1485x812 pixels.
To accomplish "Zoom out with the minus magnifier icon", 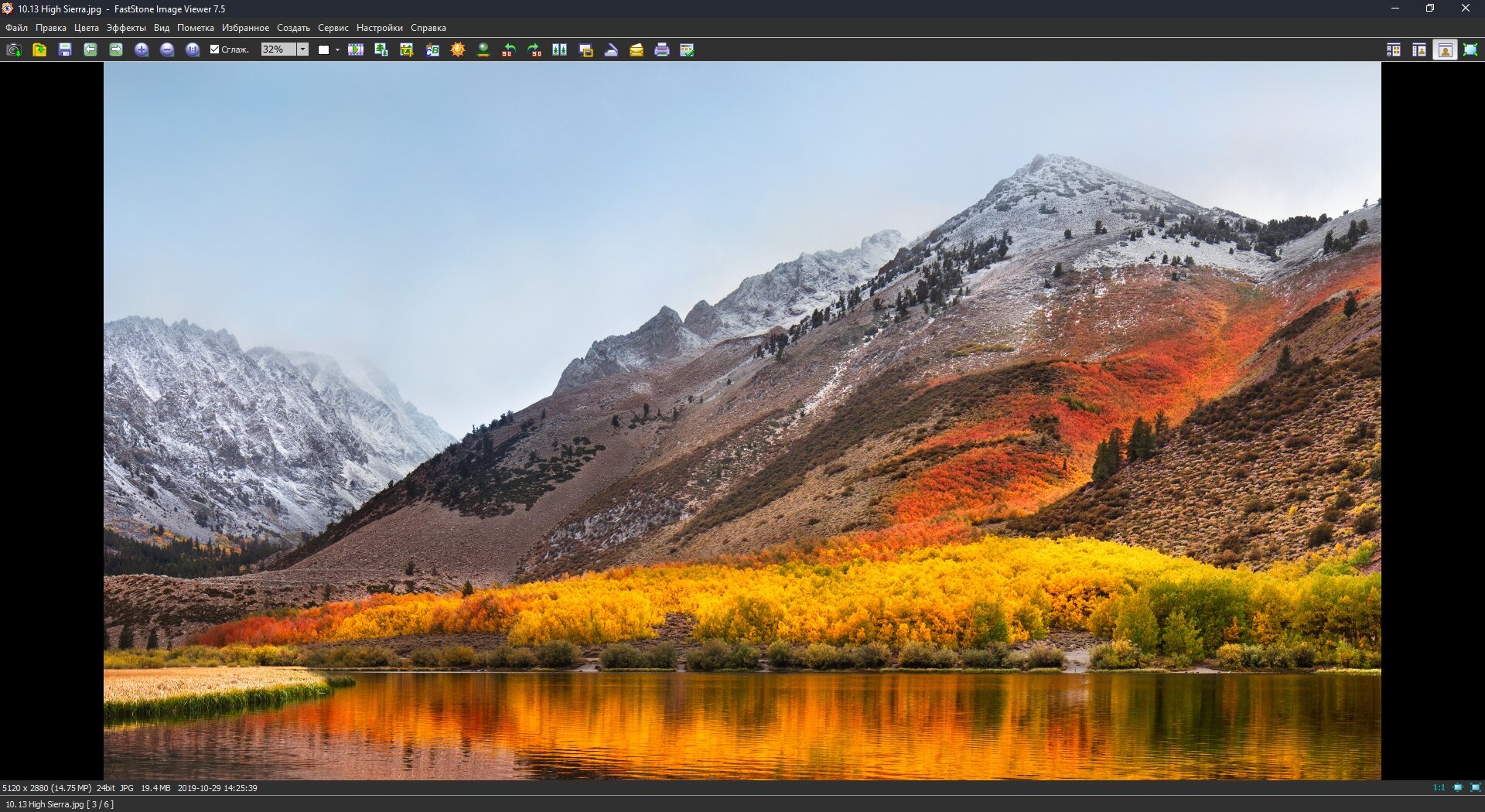I will click(x=167, y=49).
